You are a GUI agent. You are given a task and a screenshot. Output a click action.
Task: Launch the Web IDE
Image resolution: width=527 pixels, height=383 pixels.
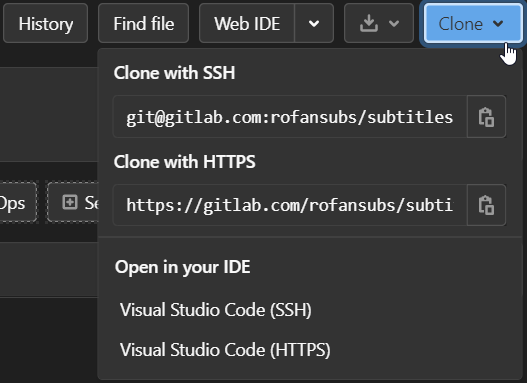247,24
